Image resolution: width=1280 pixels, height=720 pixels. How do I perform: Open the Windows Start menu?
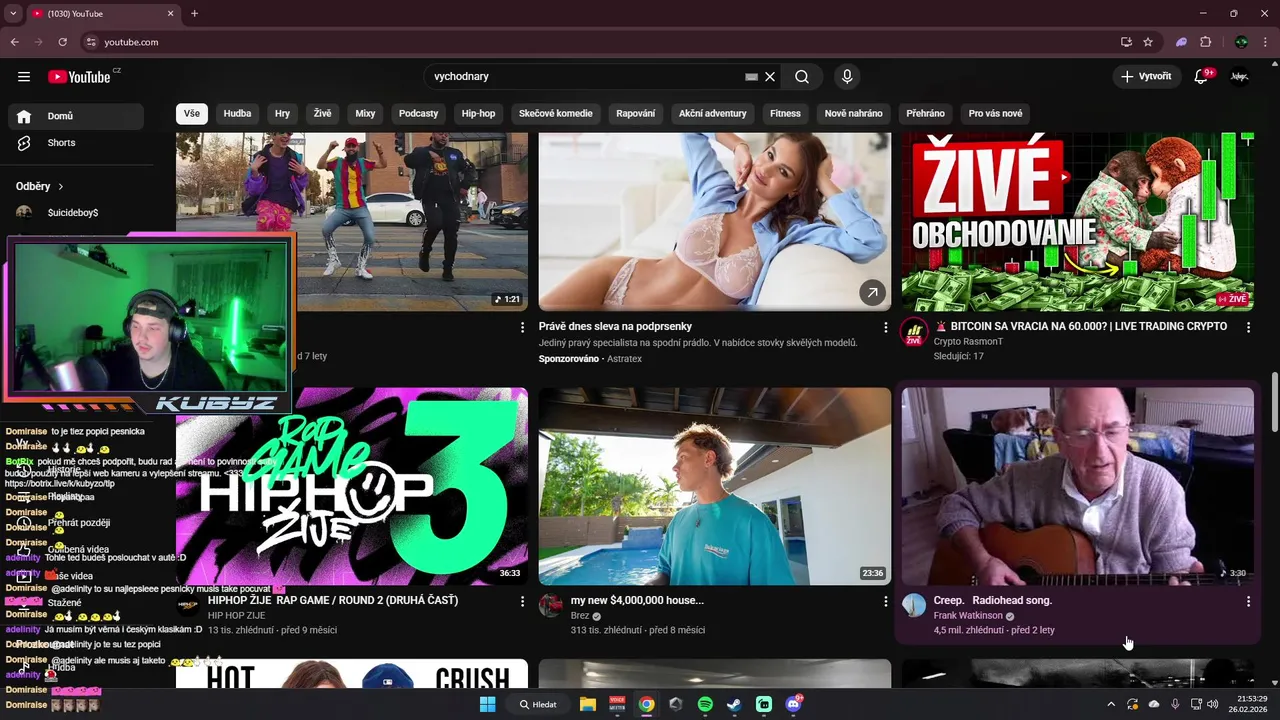click(487, 704)
